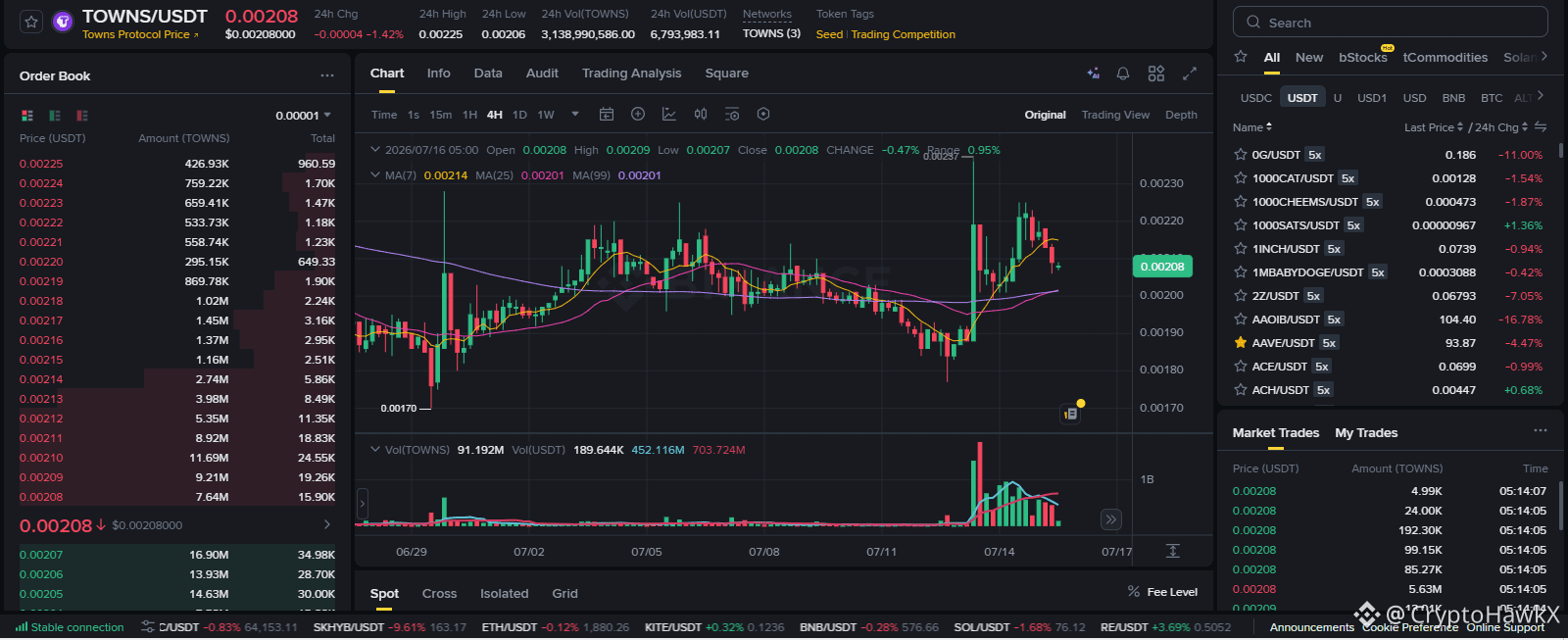The width and height of the screenshot is (1568, 640).
Task: Switch to the Data tab
Action: pos(488,74)
